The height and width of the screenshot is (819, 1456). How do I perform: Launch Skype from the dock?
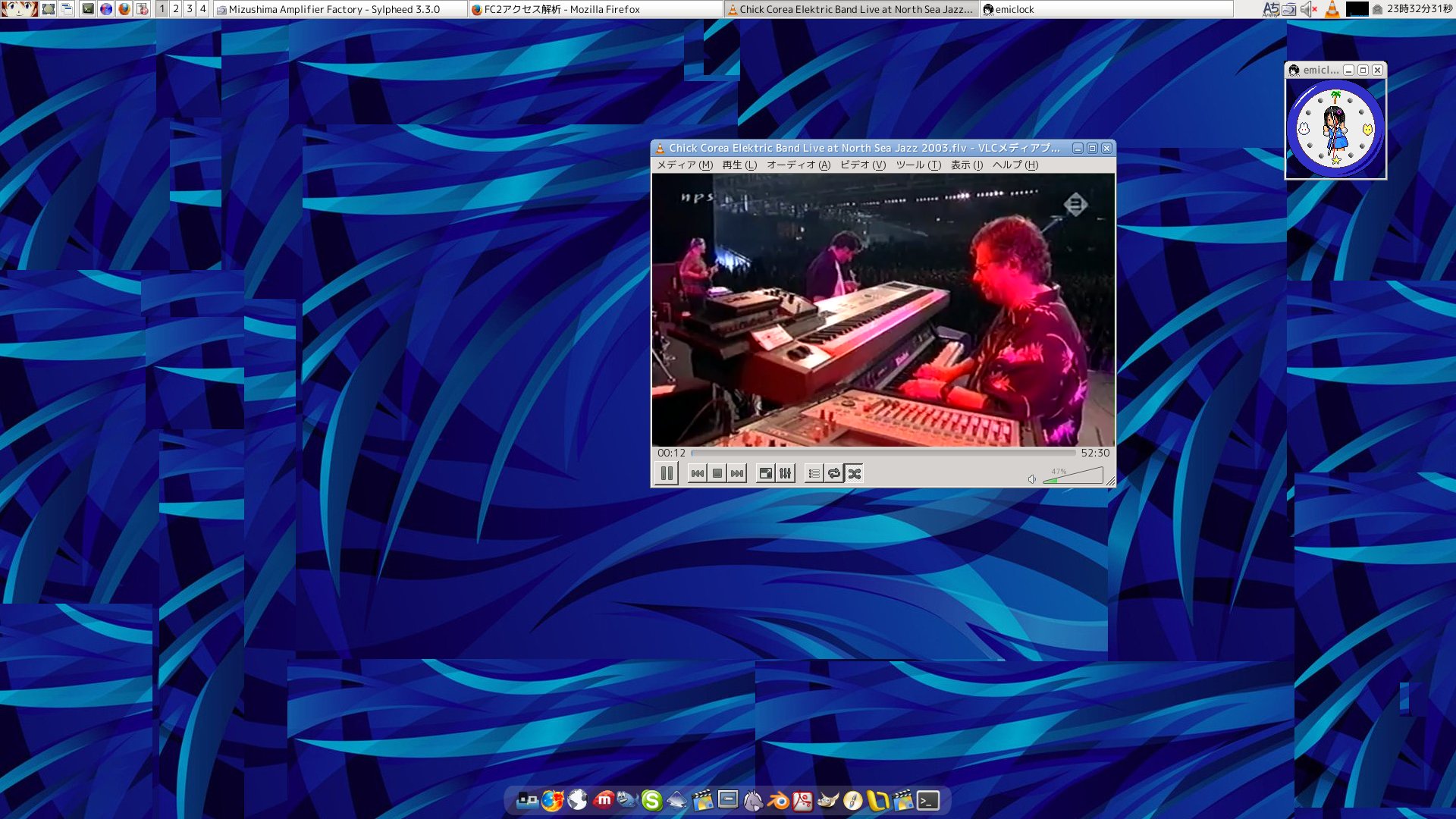tap(651, 800)
